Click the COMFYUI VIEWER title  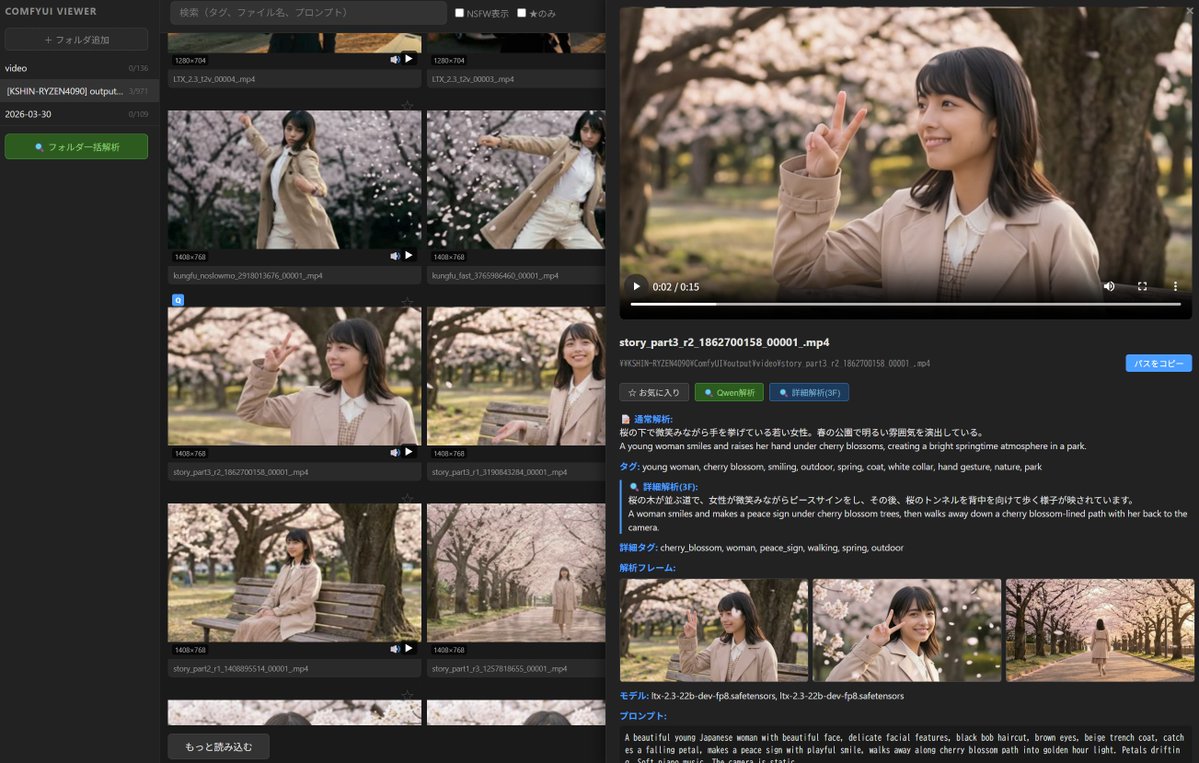pyautogui.click(x=50, y=11)
